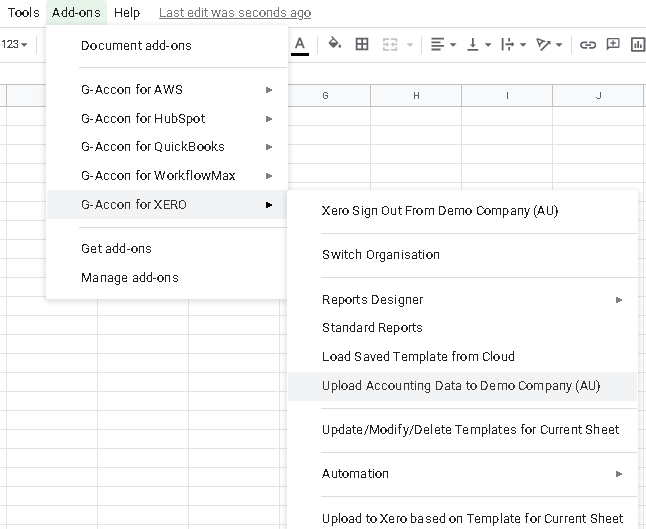646x529 pixels.
Task: Open Last edit was seconds ago link
Action: click(235, 13)
